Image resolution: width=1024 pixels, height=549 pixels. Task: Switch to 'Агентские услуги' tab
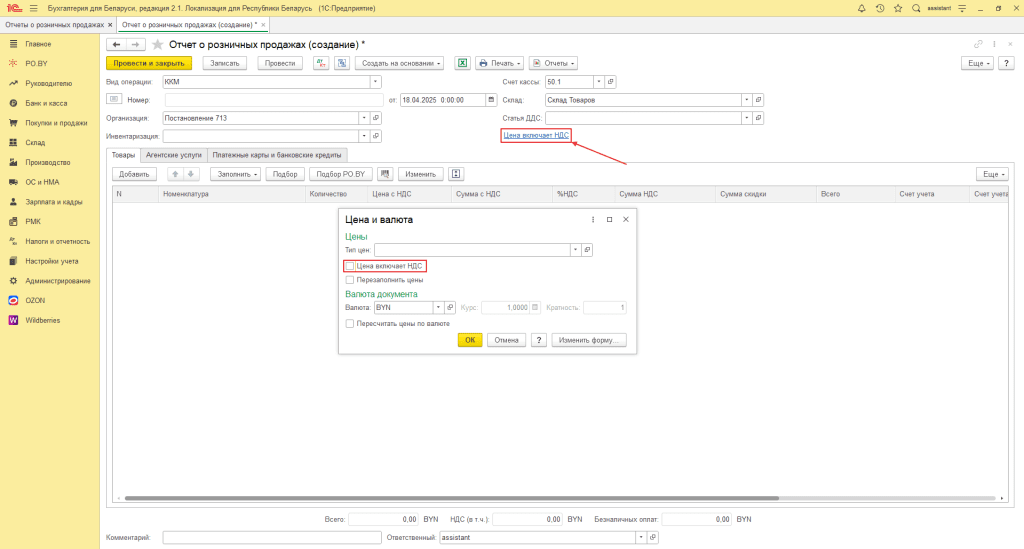[x=174, y=155]
